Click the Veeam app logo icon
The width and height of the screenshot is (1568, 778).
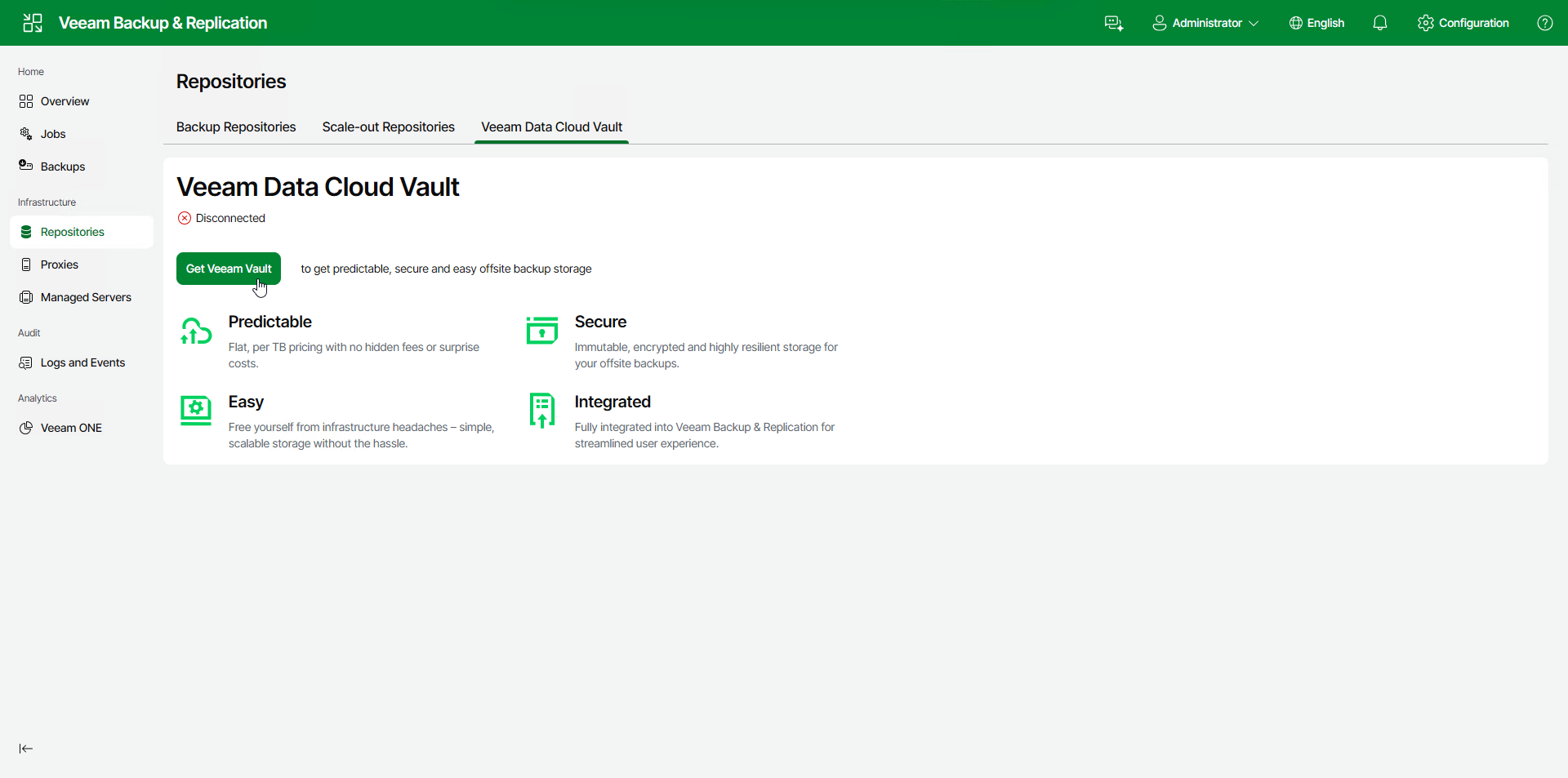[x=33, y=23]
